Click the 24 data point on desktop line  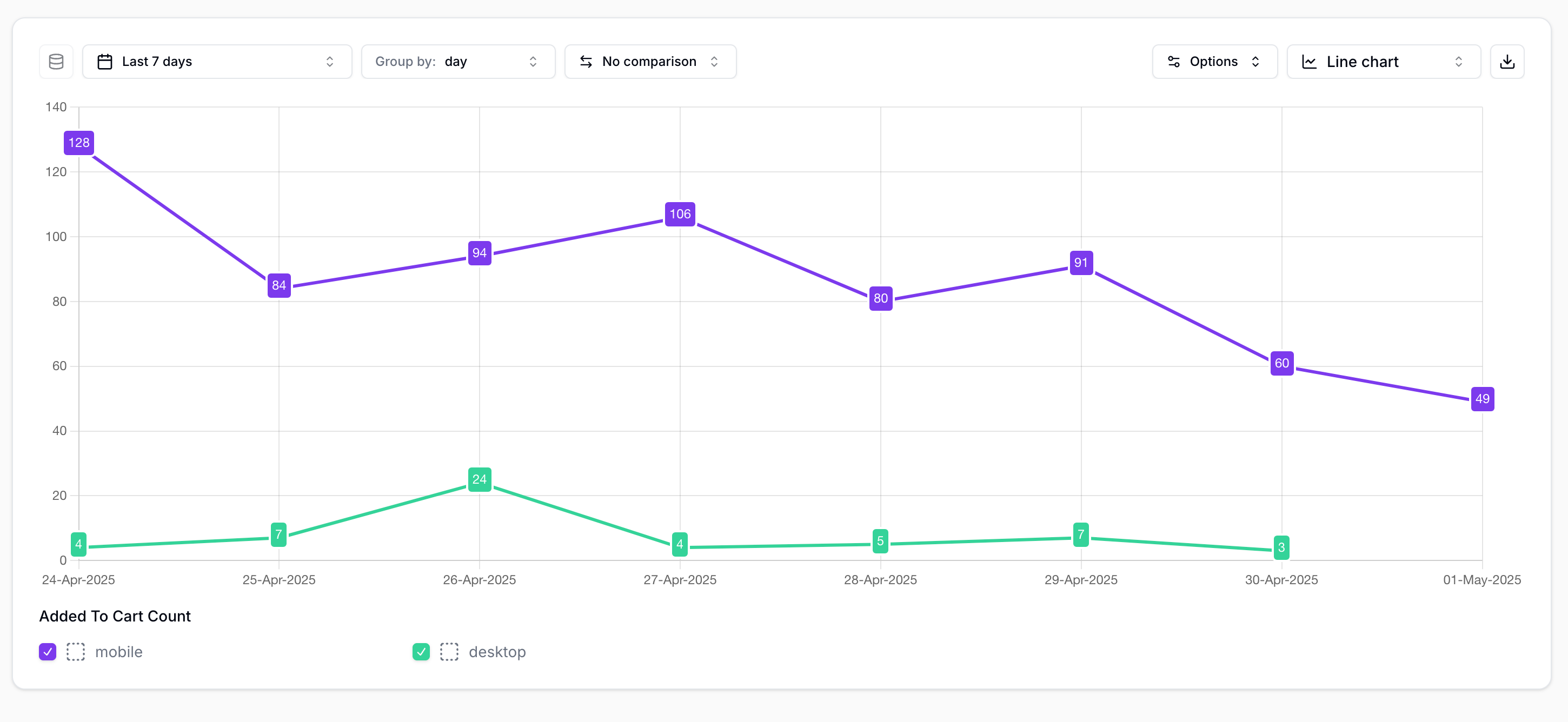click(x=479, y=479)
